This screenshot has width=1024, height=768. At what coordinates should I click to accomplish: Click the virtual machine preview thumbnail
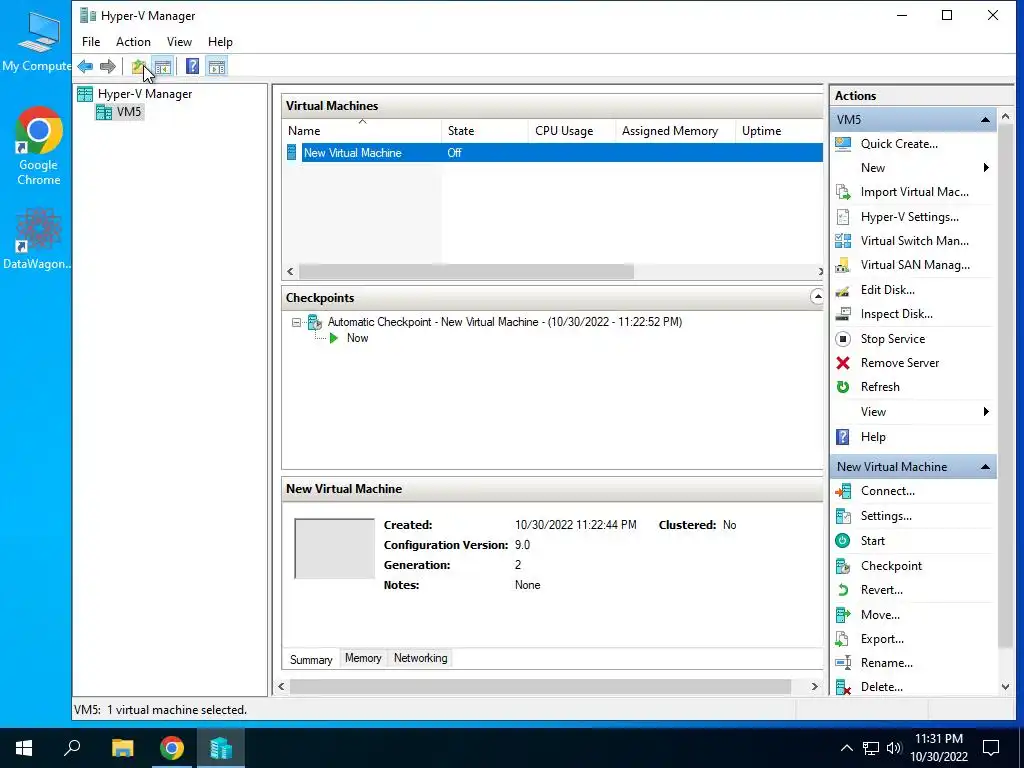334,549
